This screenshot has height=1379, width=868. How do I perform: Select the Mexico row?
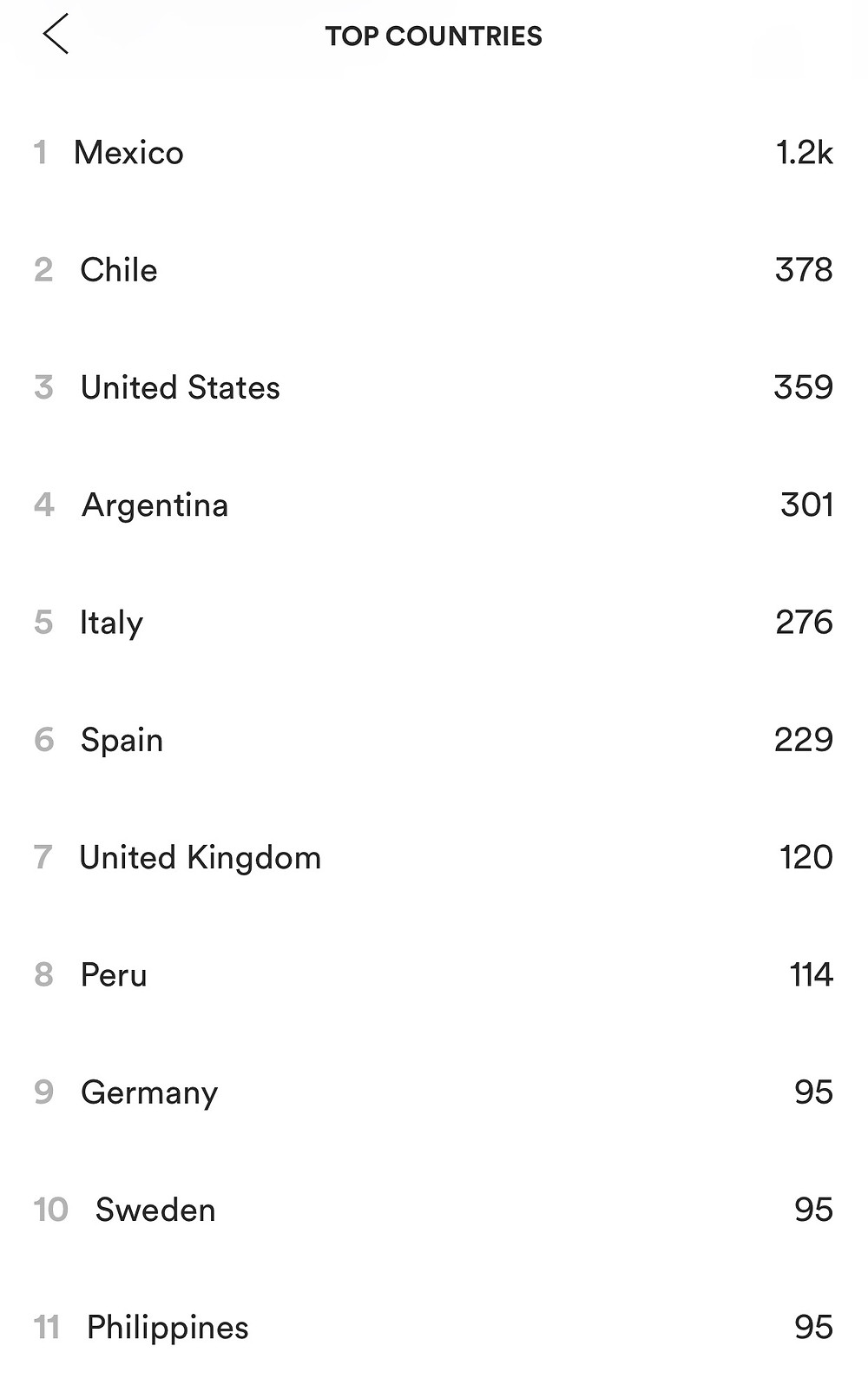434,153
